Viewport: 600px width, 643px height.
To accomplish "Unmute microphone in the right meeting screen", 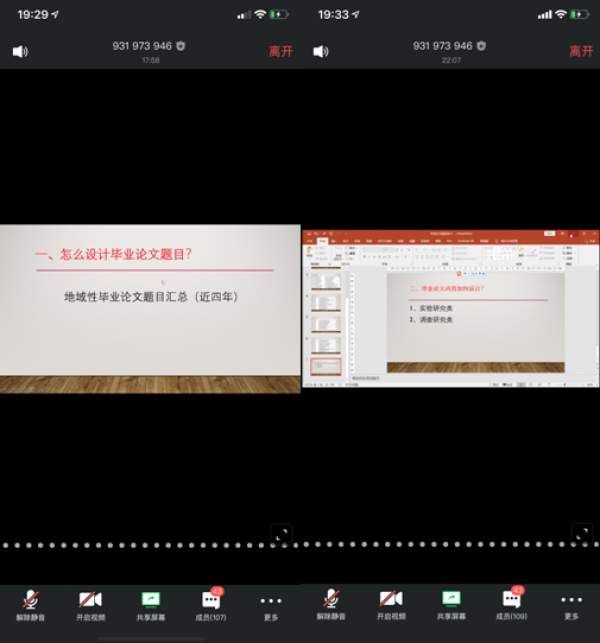I will point(331,601).
